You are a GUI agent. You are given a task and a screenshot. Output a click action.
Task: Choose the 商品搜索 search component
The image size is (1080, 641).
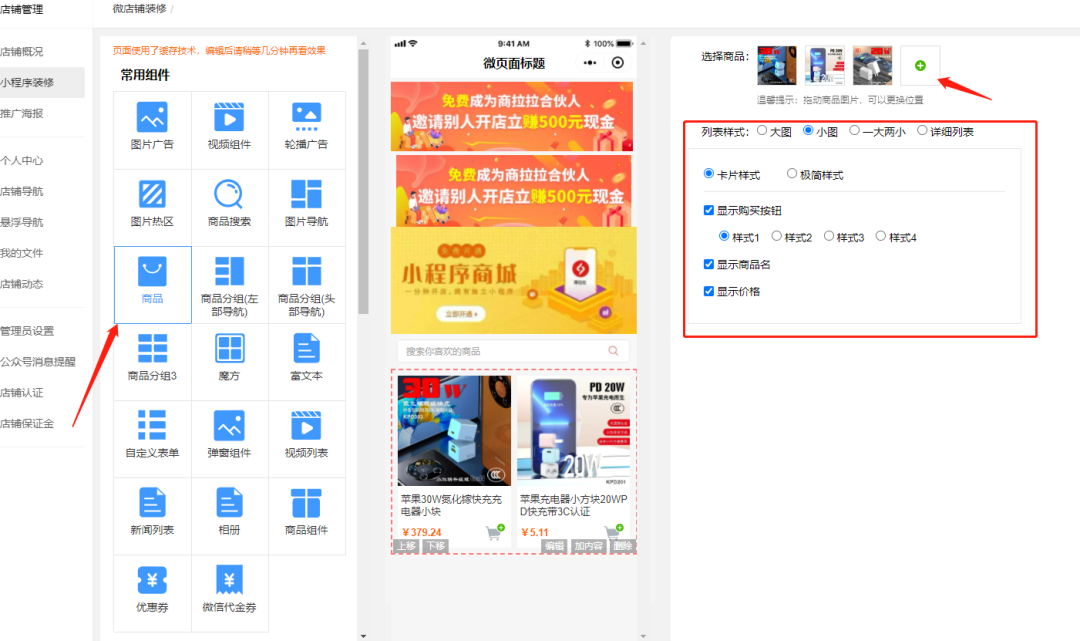pos(229,206)
